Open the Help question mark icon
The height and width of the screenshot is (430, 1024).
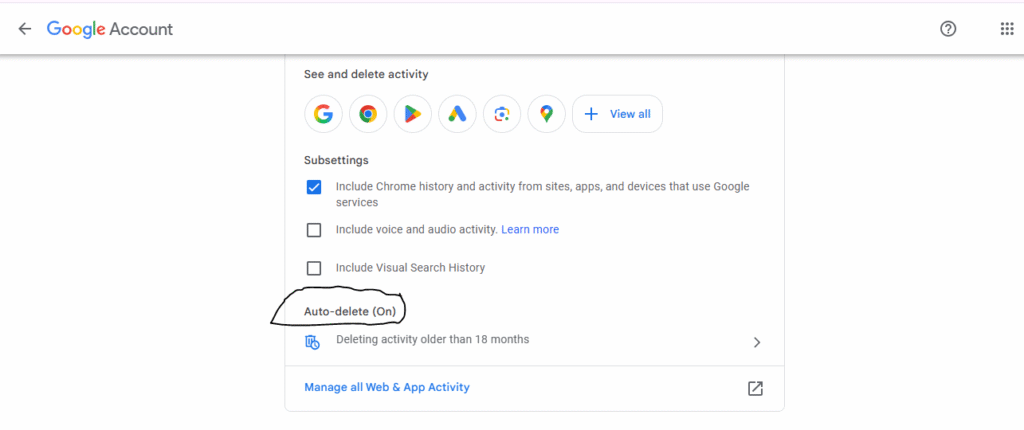(x=948, y=29)
